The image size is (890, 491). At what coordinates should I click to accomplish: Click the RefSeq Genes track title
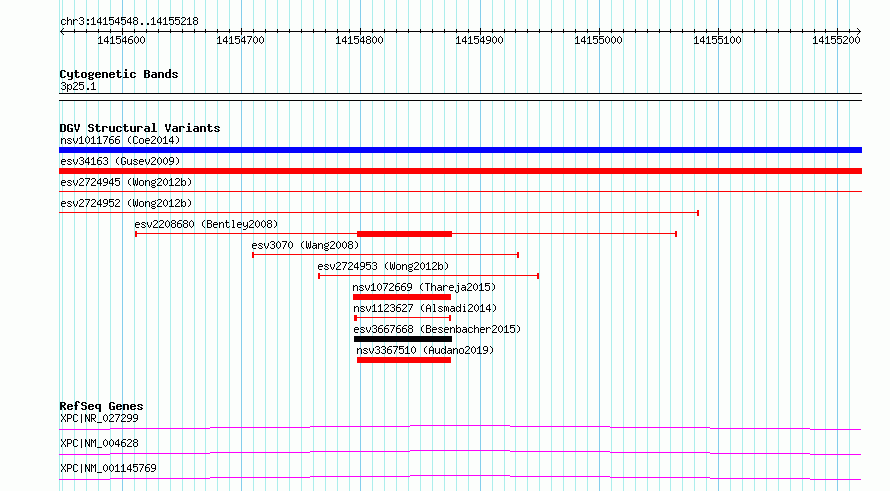coord(101,406)
